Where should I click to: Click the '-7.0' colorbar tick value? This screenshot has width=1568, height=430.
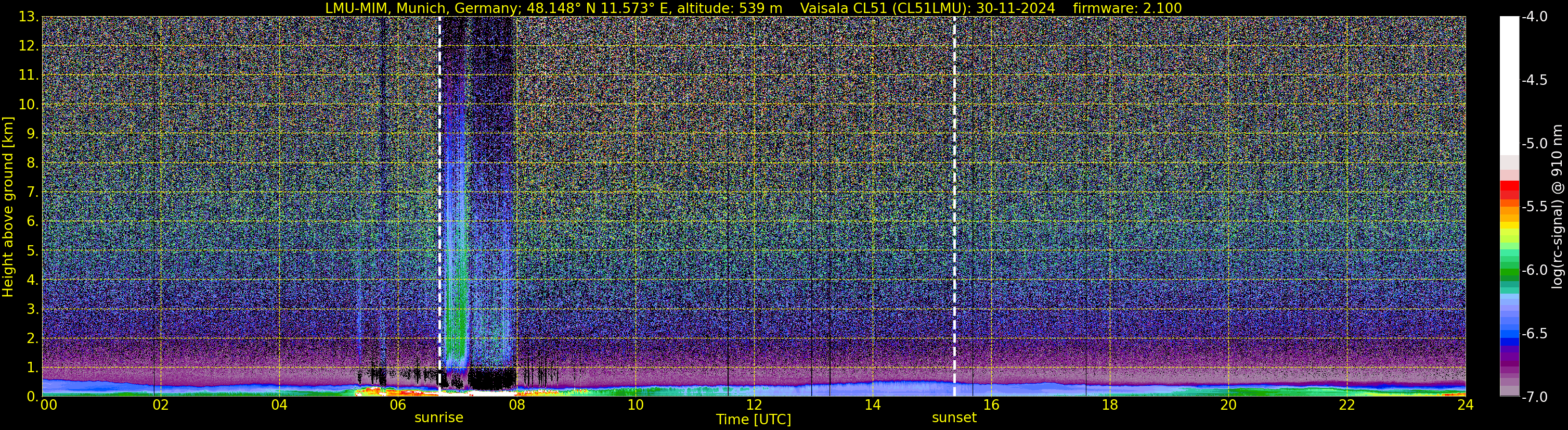pos(1535,397)
